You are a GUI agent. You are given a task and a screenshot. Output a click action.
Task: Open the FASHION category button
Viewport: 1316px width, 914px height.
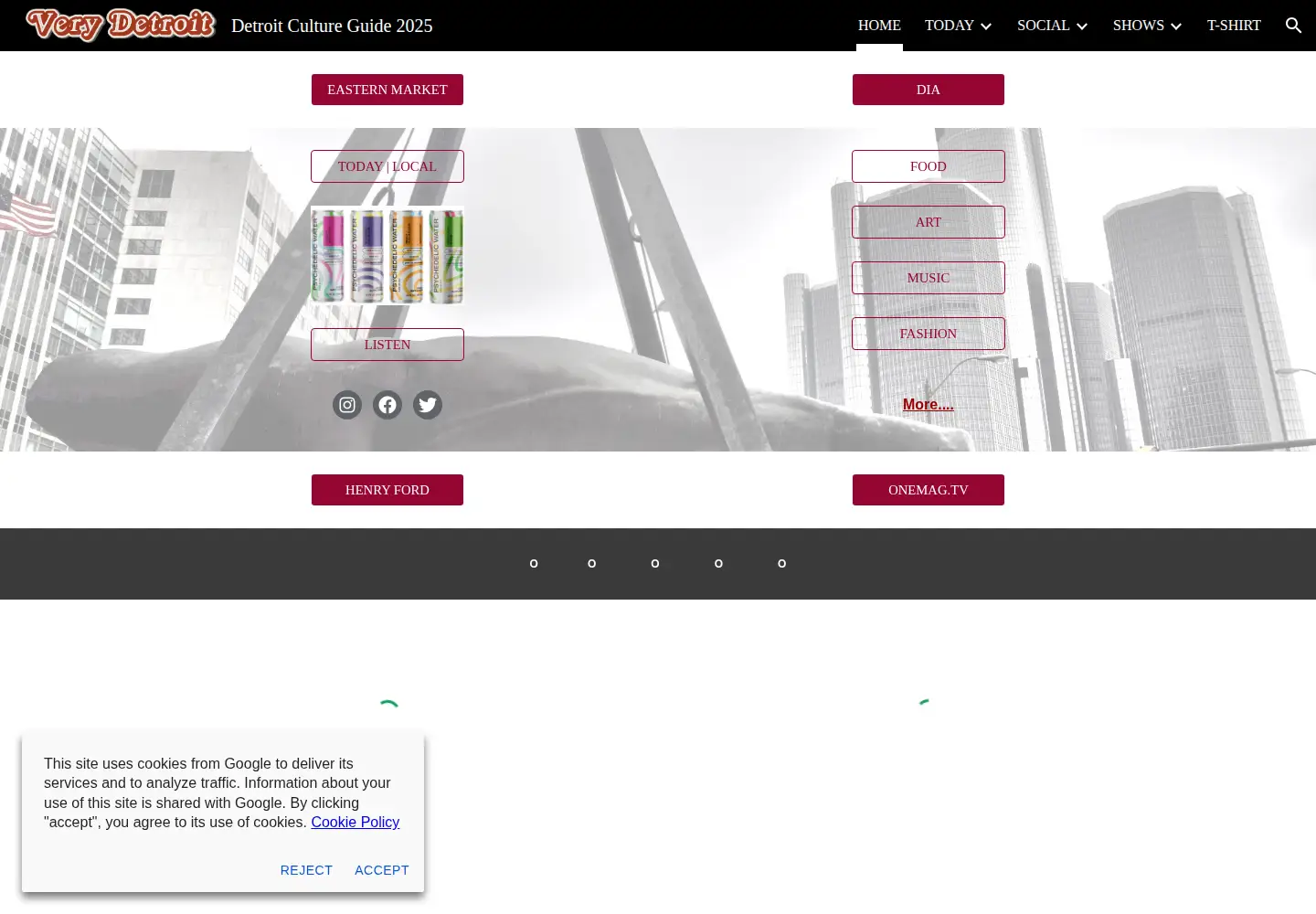click(929, 334)
